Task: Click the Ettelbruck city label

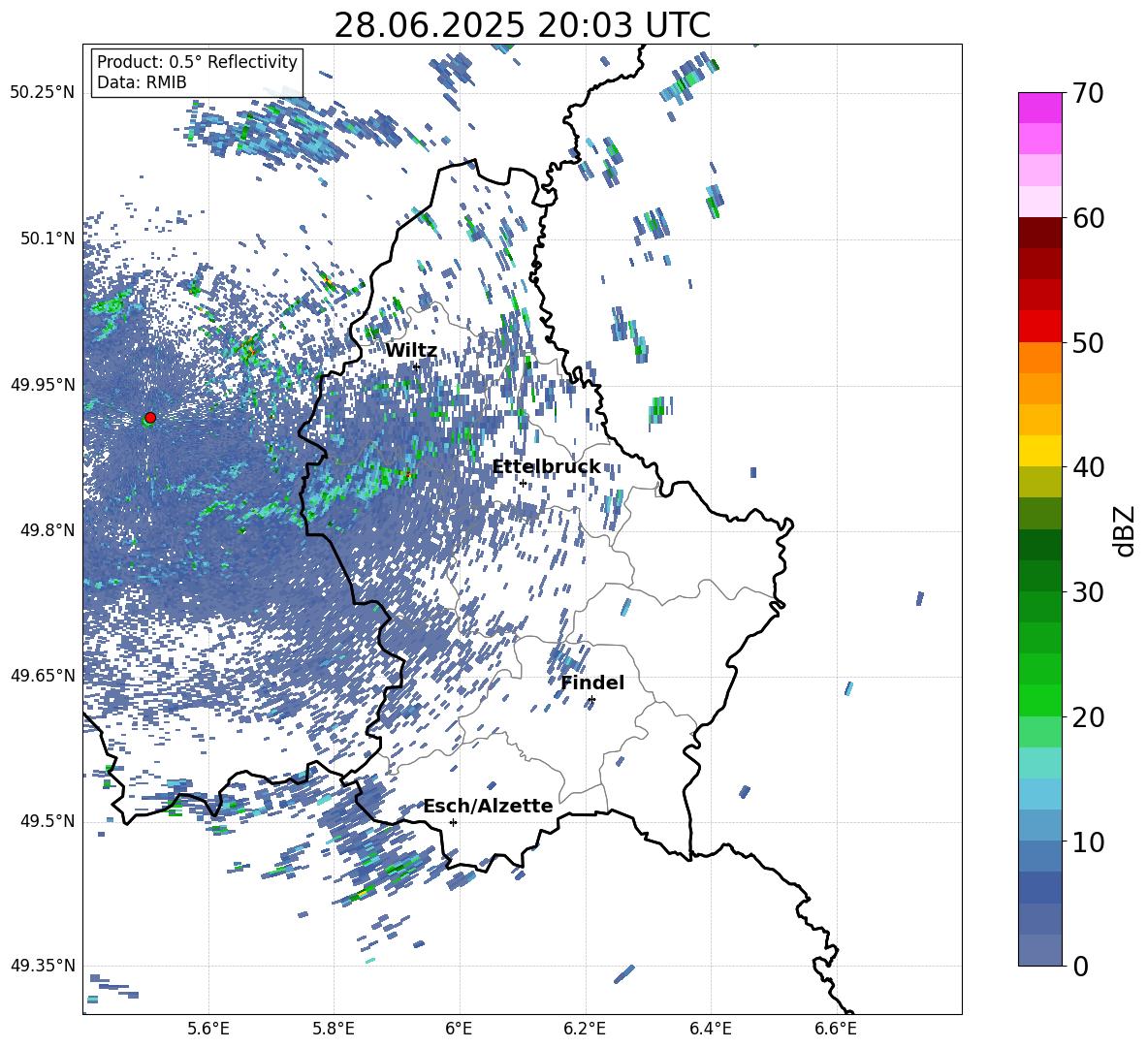Action: point(546,467)
